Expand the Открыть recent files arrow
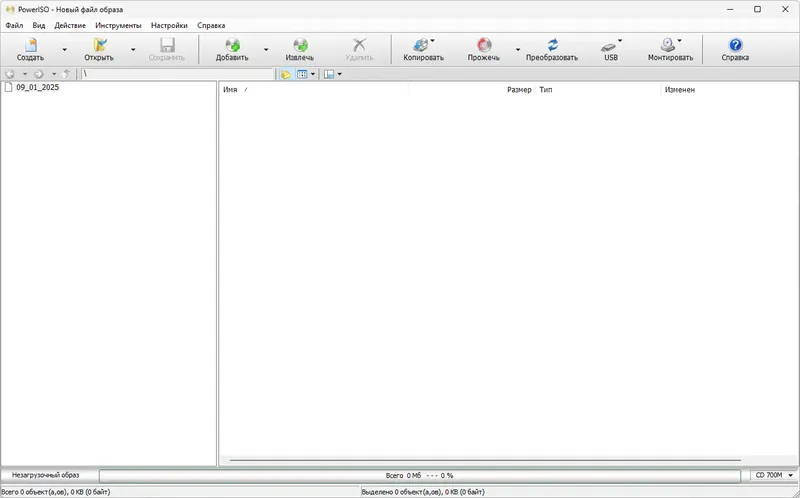 point(133,49)
